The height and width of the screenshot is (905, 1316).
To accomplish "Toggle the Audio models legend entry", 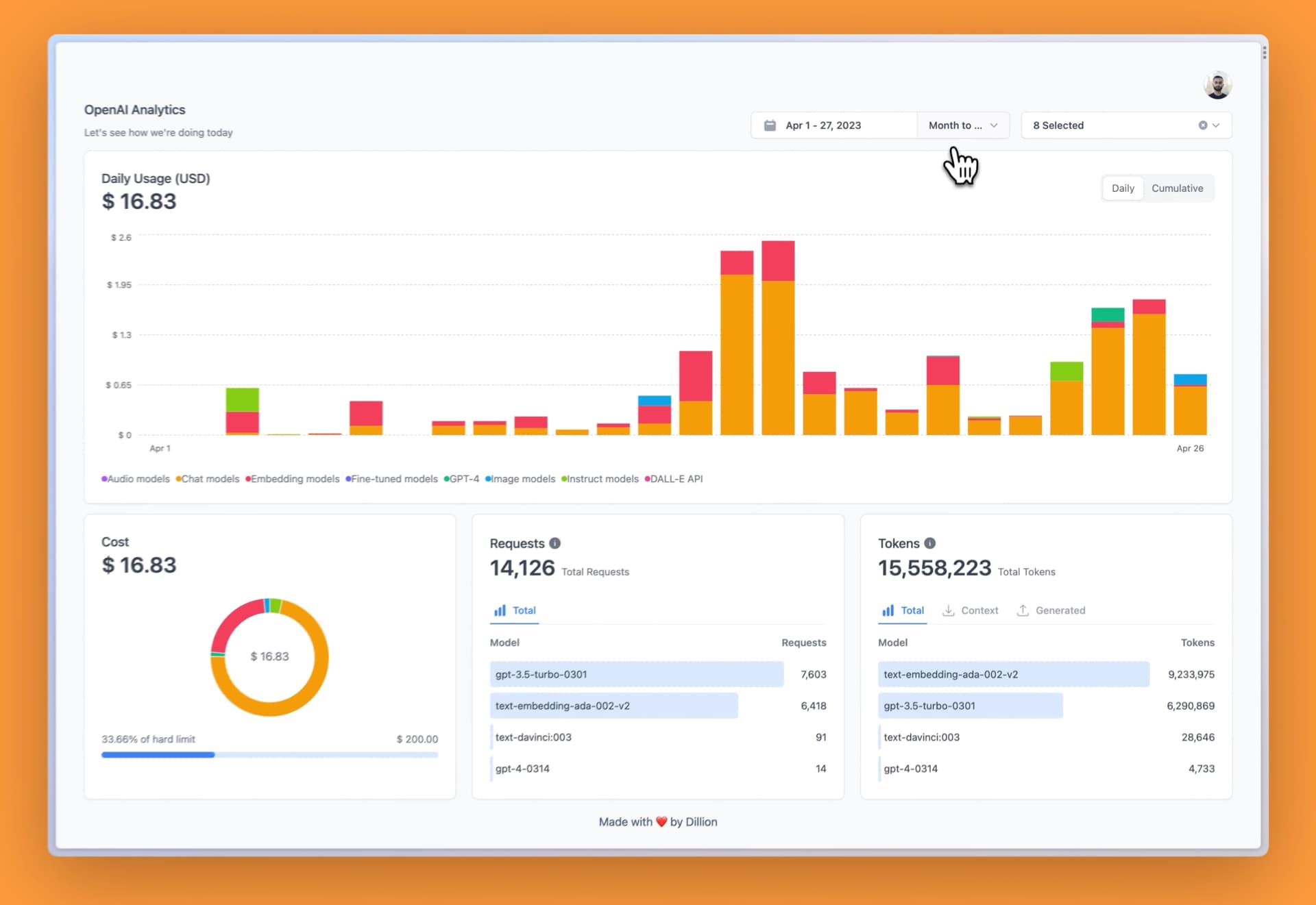I will 136,479.
